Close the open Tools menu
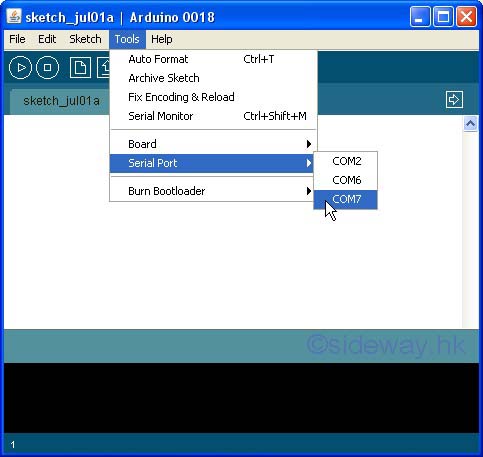Image resolution: width=483 pixels, height=457 pixels. [127, 39]
